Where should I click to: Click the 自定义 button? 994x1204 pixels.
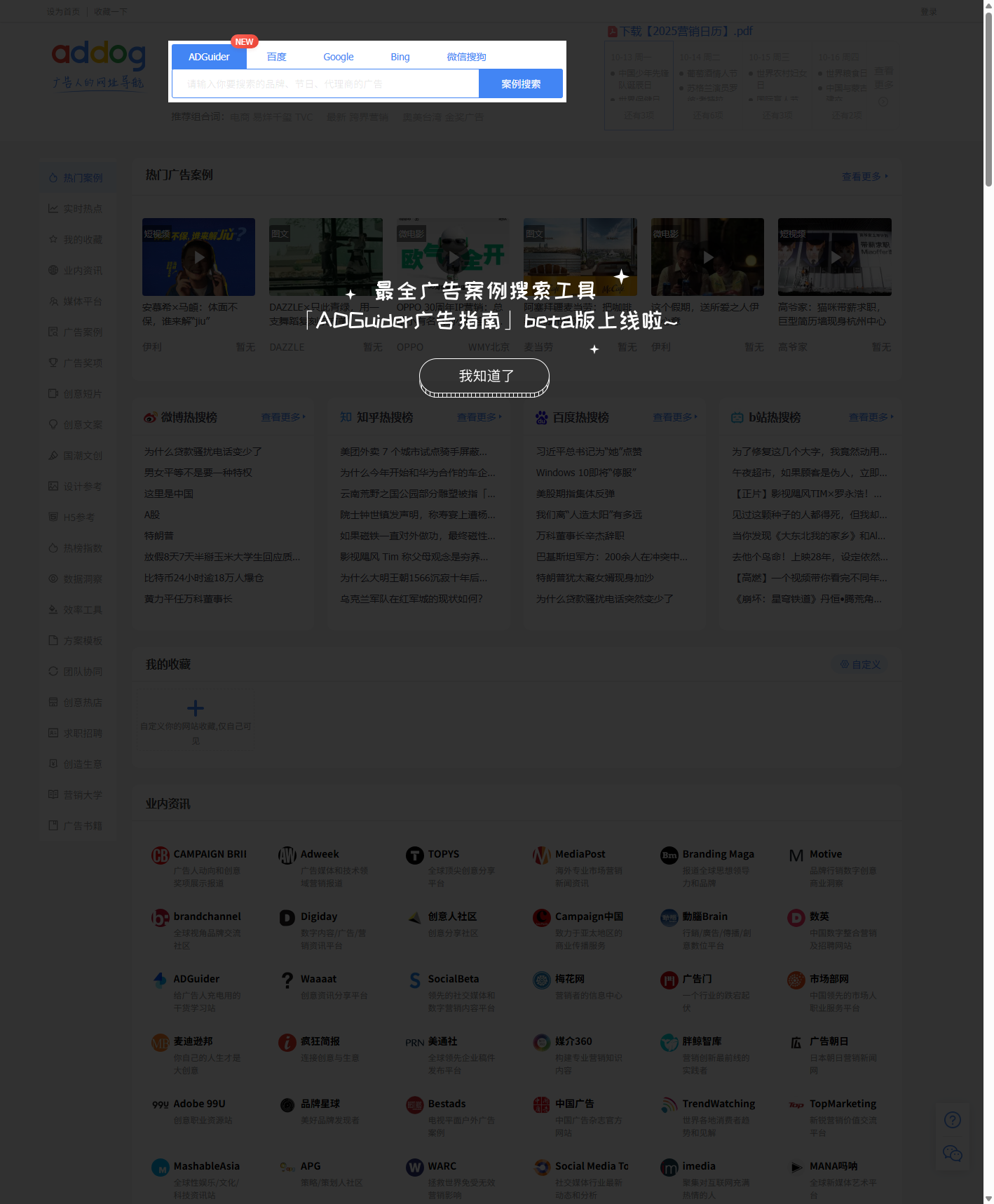pyautogui.click(x=860, y=665)
